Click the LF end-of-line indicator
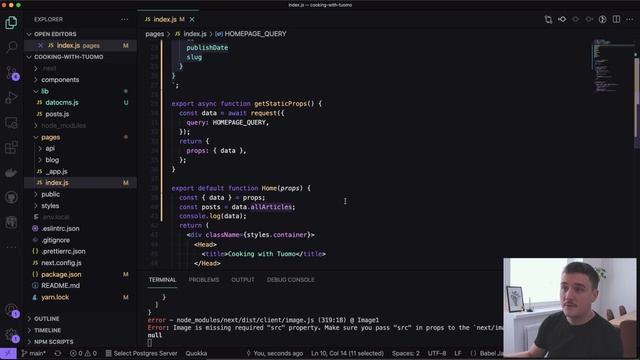Image resolution: width=640 pixels, height=360 pixels. click(x=458, y=353)
